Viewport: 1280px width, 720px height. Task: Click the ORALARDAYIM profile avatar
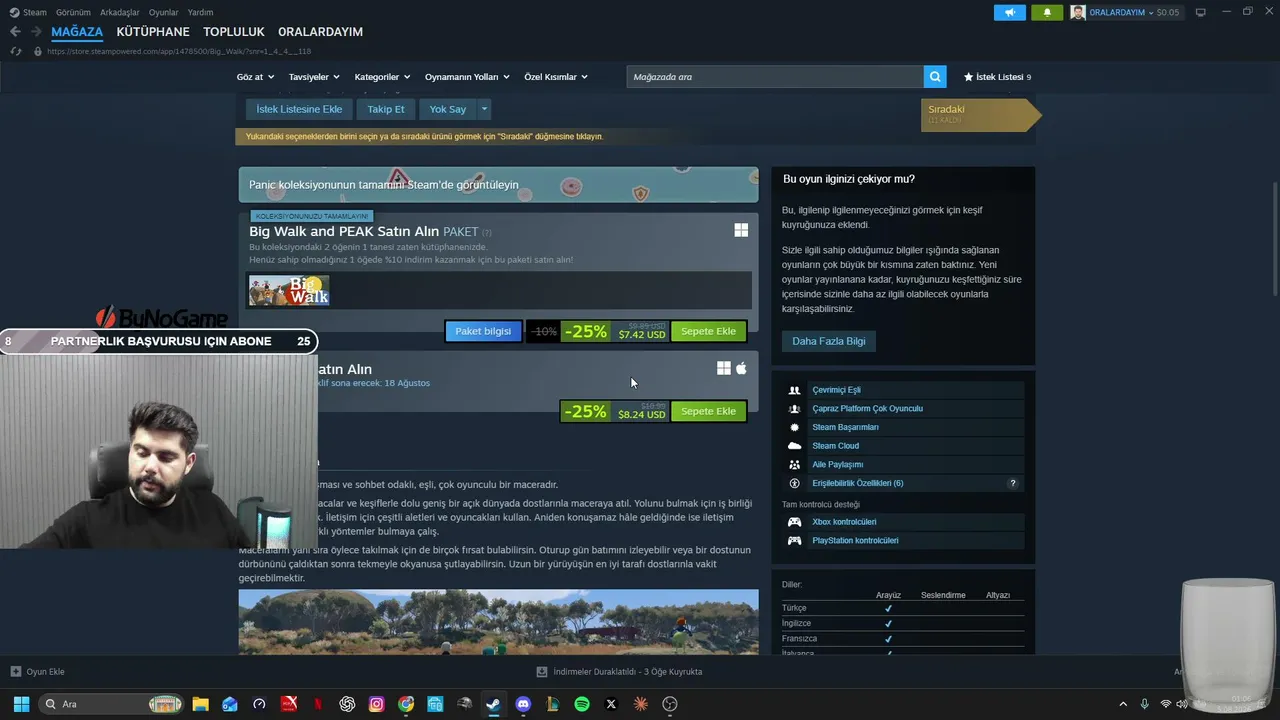[x=1078, y=12]
